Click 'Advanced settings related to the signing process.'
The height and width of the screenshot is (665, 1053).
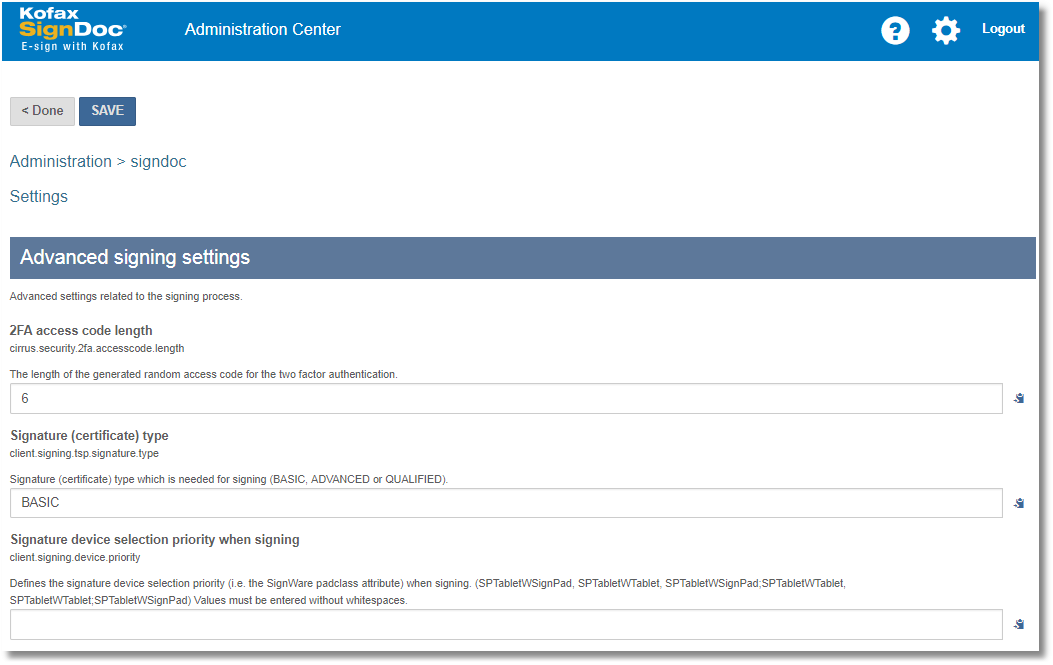pos(126,296)
